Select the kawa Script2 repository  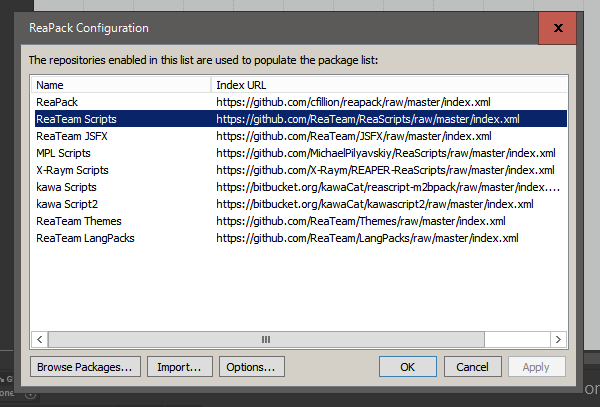301,204
